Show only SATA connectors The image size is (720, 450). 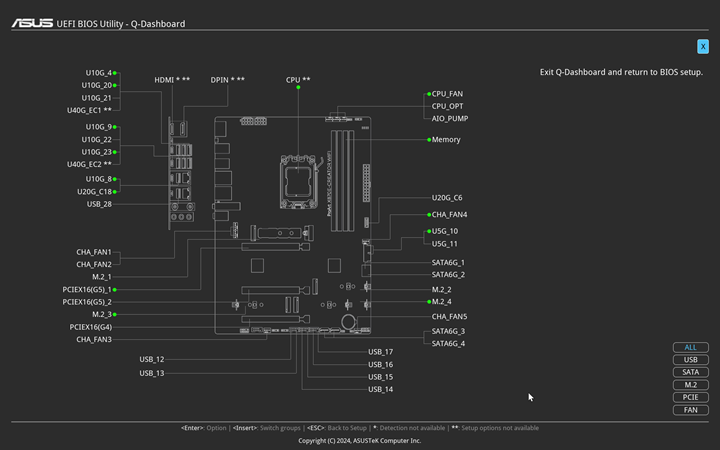point(690,372)
